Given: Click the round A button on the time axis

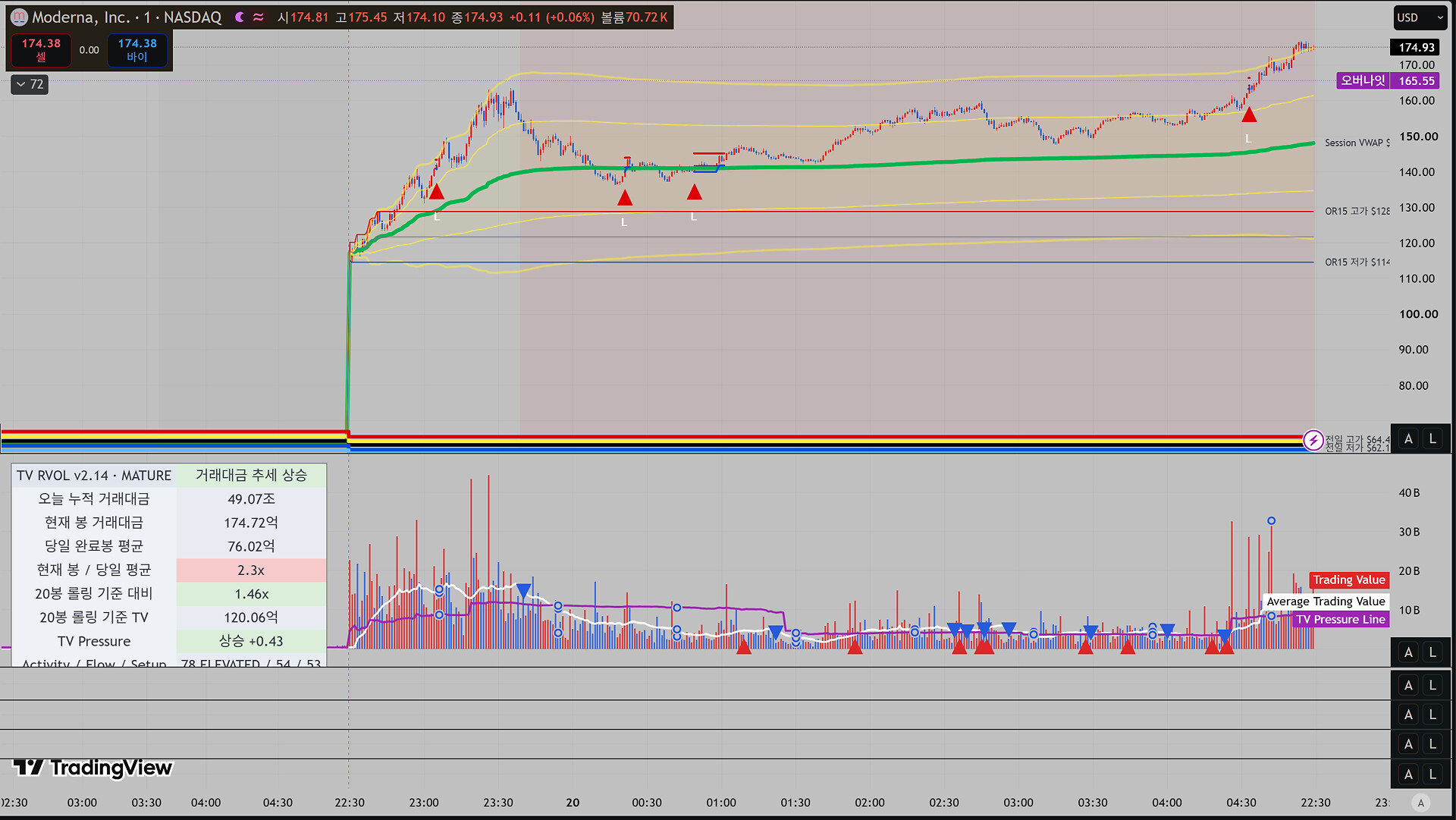Looking at the screenshot, I should (1421, 803).
